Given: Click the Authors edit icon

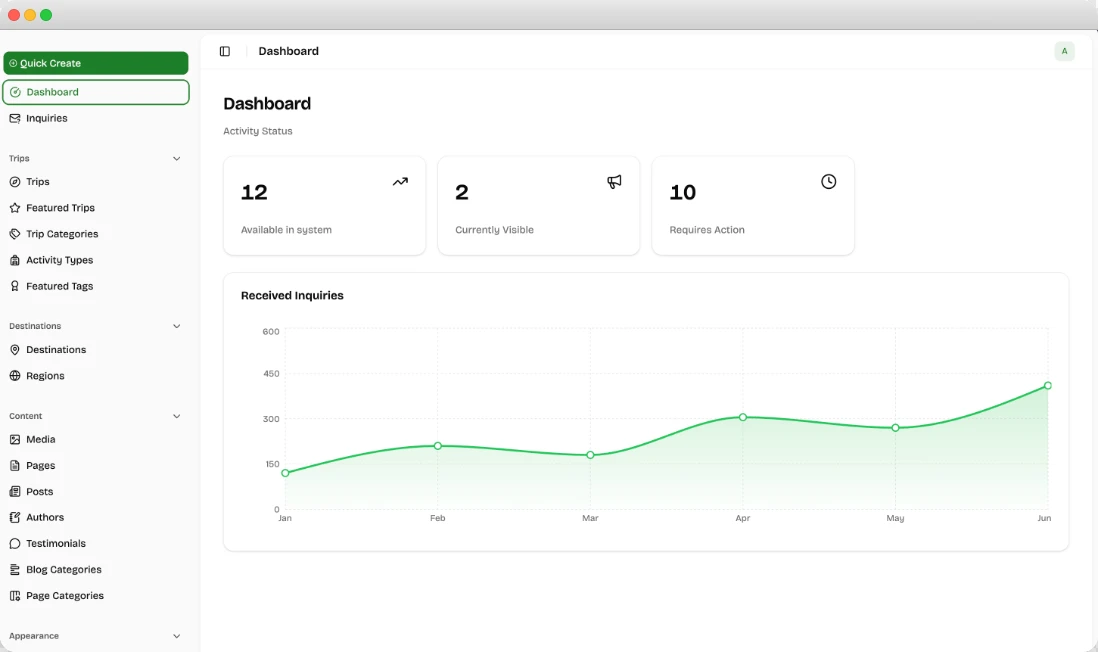Looking at the screenshot, I should 15,518.
